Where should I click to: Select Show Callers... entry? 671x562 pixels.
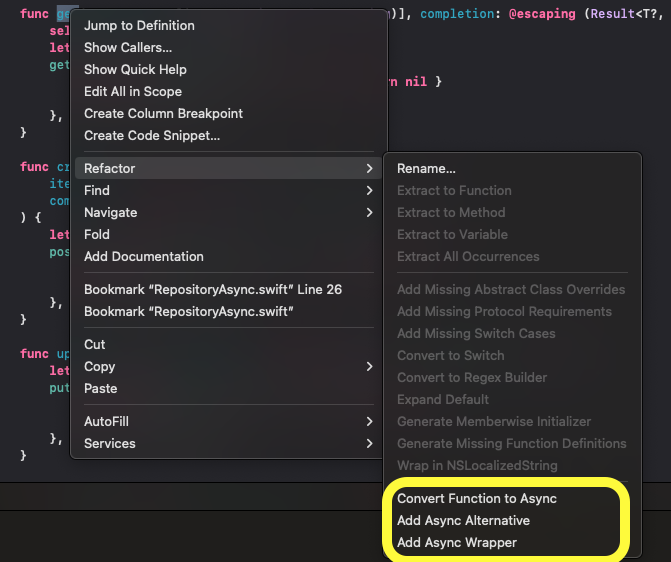click(x=229, y=48)
